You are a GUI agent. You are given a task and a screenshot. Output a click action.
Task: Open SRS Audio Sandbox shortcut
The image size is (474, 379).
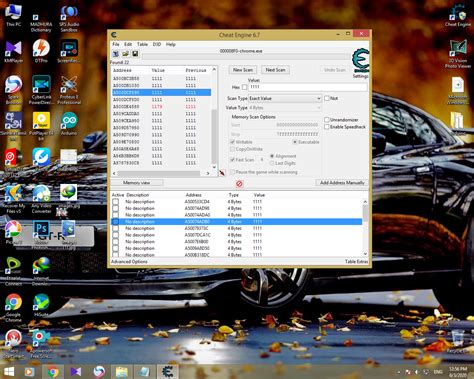[x=69, y=18]
